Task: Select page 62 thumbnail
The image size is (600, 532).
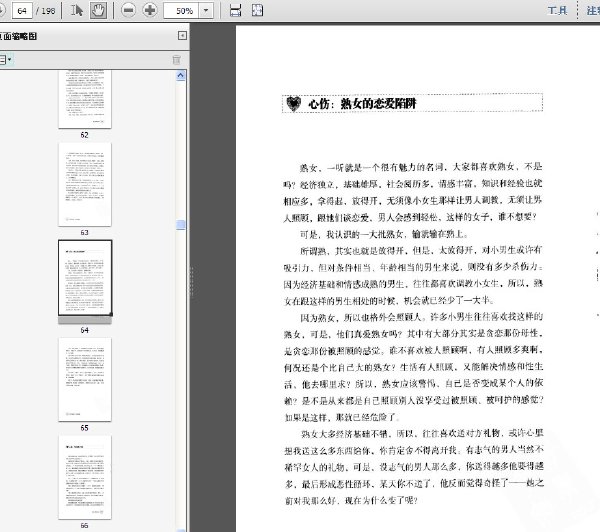Action: (85, 99)
